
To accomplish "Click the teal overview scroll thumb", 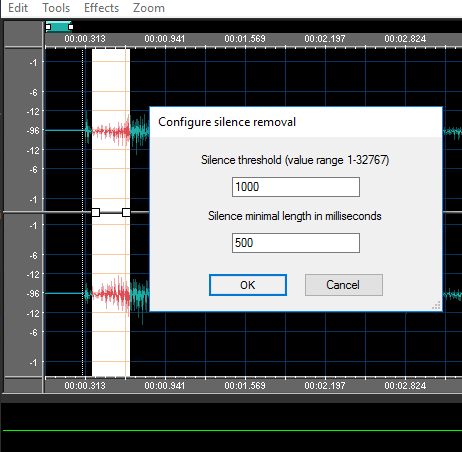I will [59, 27].
